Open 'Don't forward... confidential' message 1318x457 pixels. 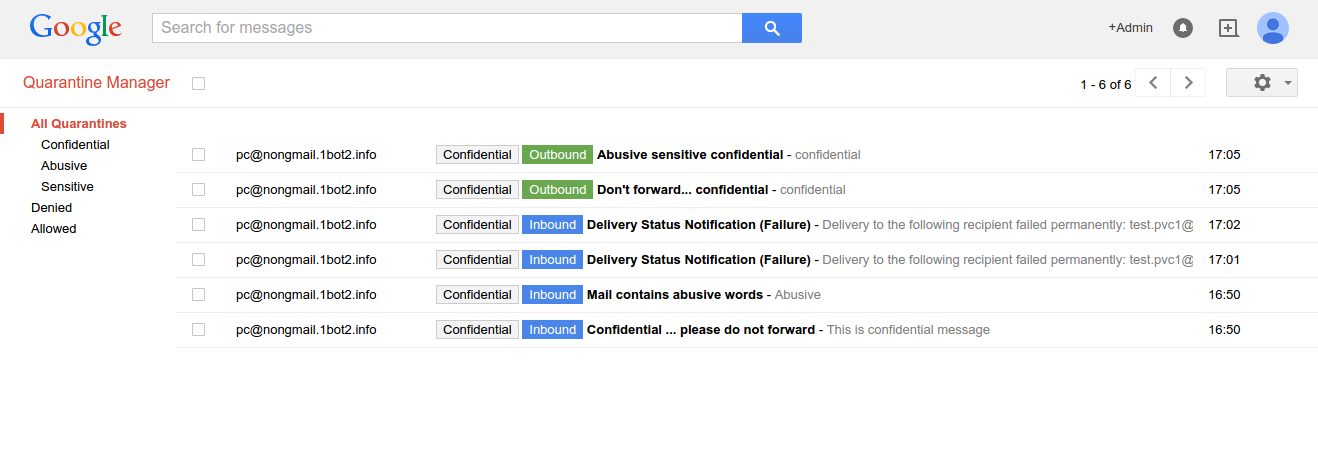(682, 190)
